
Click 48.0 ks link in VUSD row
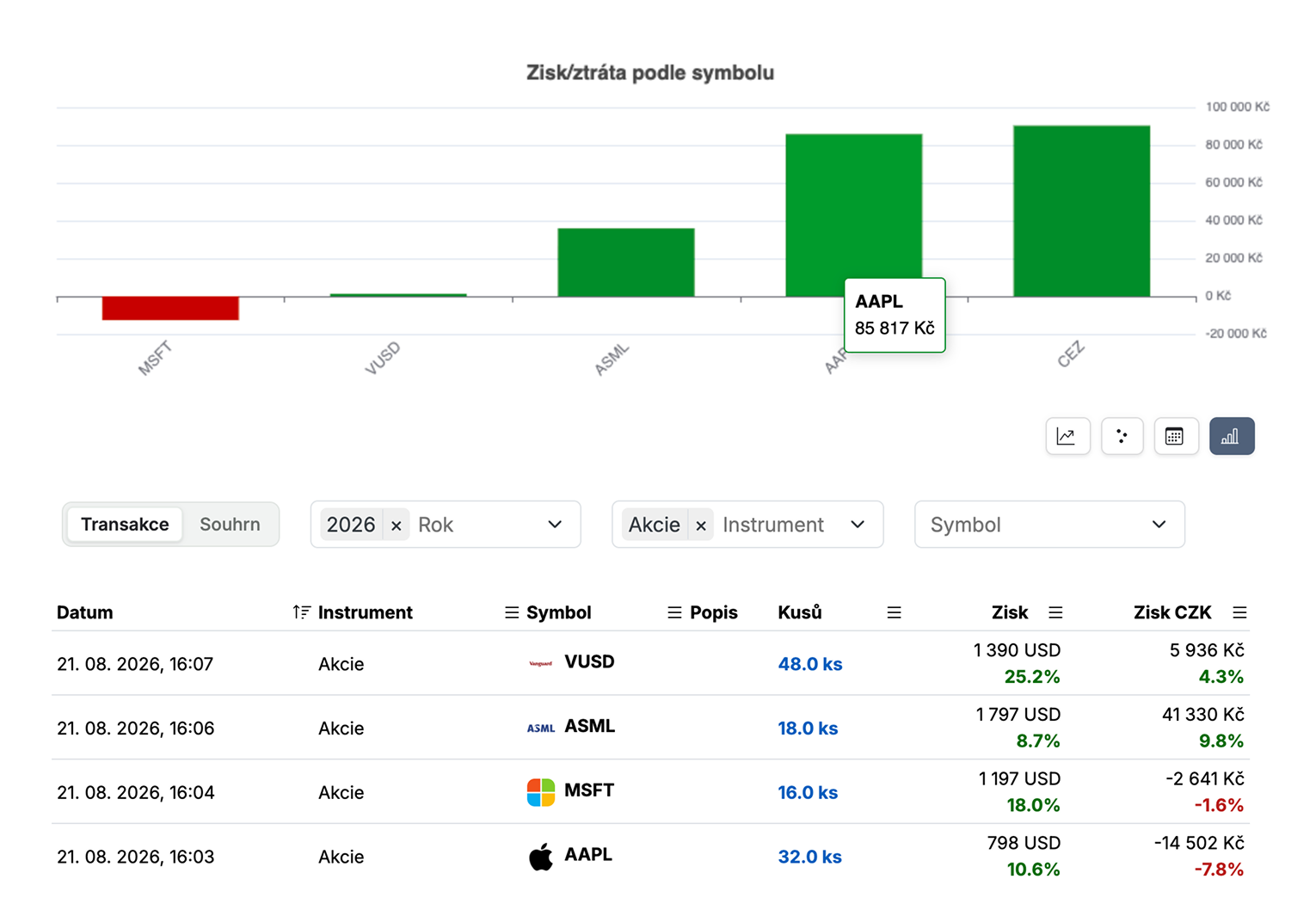coord(810,664)
